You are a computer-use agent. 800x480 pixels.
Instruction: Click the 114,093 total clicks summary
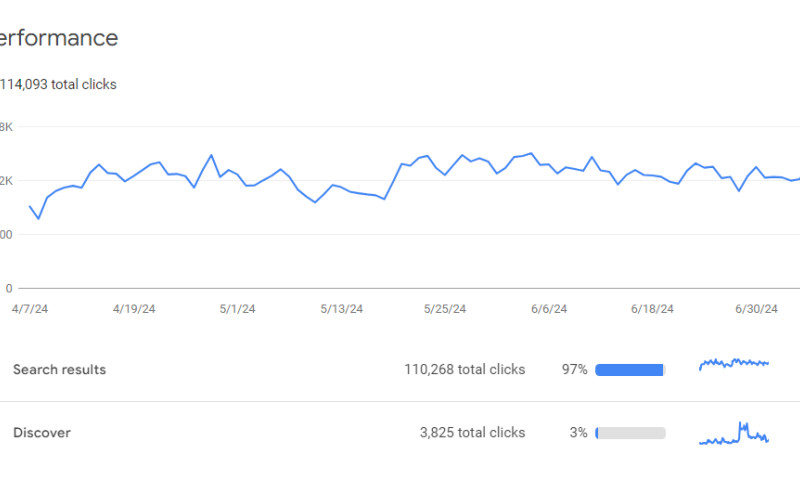click(58, 85)
